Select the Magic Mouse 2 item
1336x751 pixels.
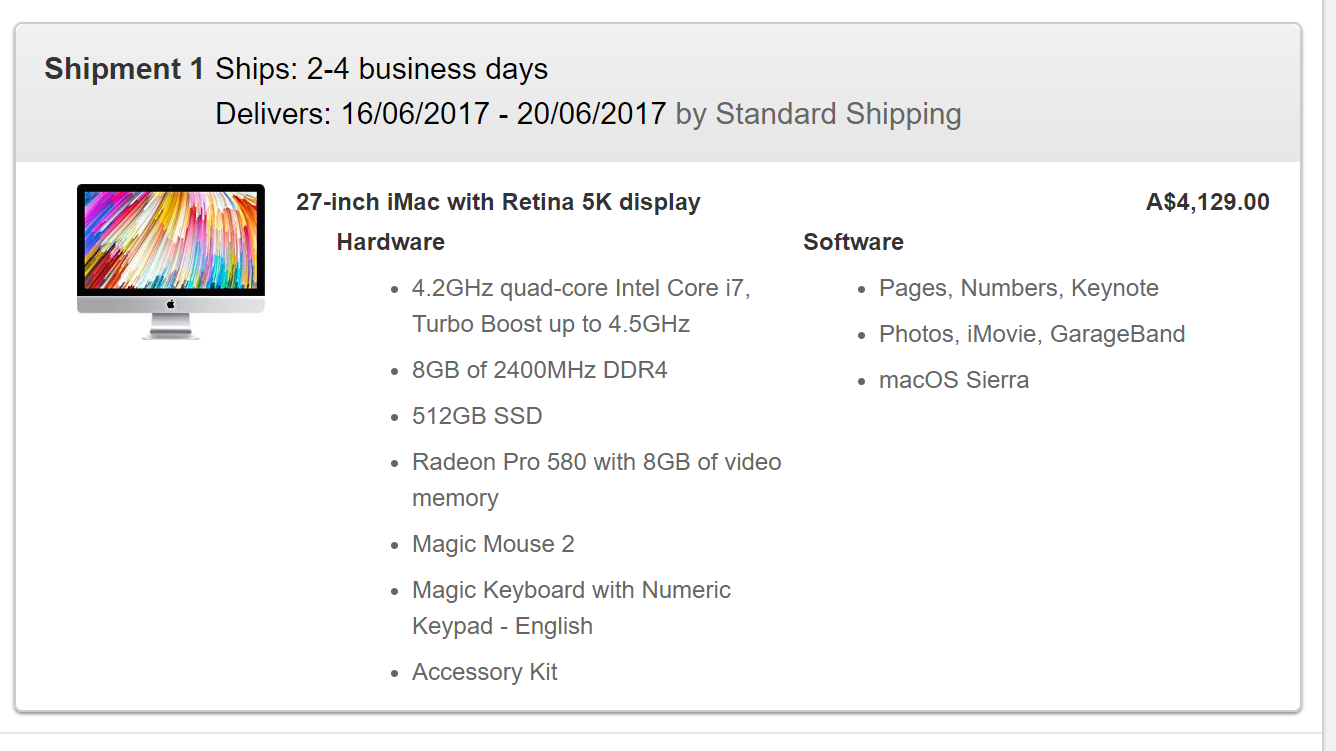493,544
